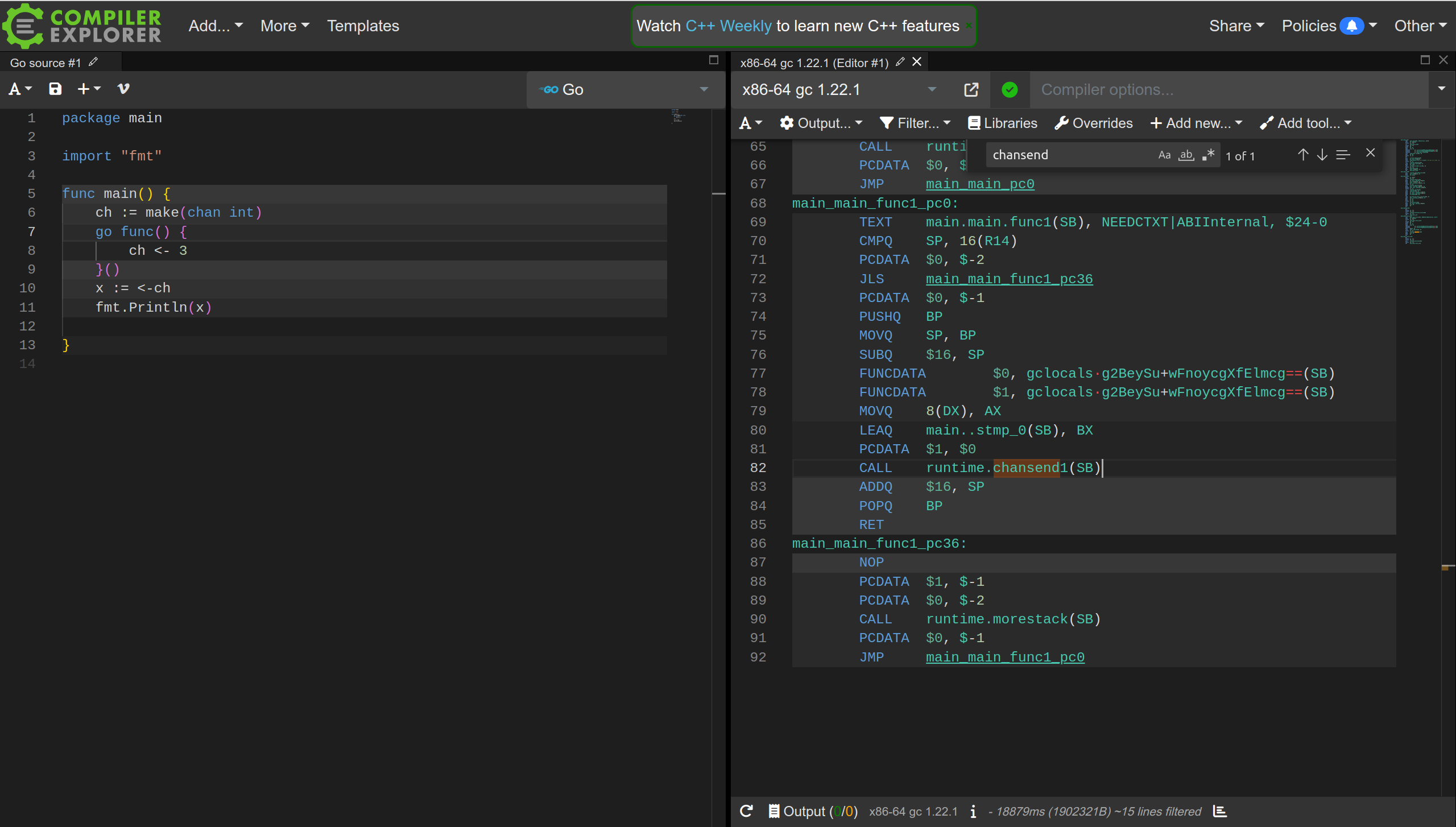Toggle Find in Selection
This screenshot has height=827, width=1456.
[1343, 155]
